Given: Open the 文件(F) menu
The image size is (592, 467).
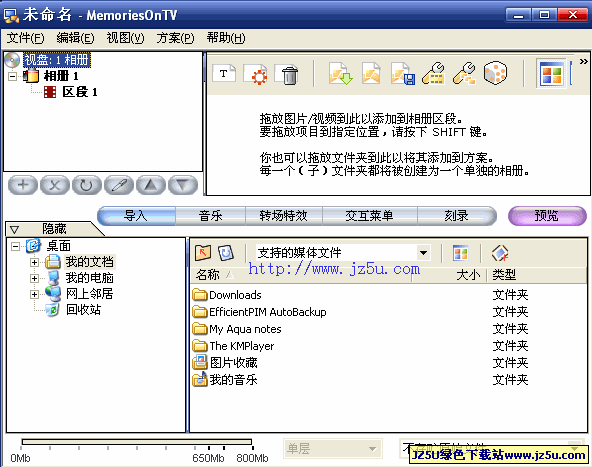Looking at the screenshot, I should [25, 38].
